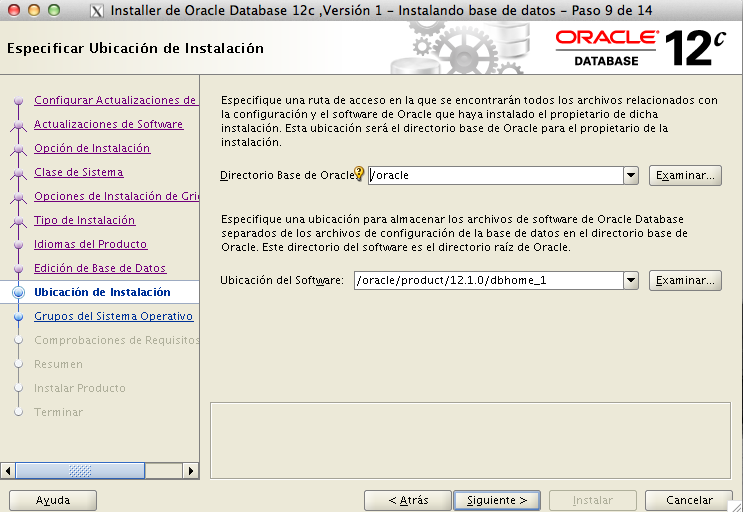743x512 pixels.
Task: Click the X11 icon in the title bar
Action: click(97, 11)
